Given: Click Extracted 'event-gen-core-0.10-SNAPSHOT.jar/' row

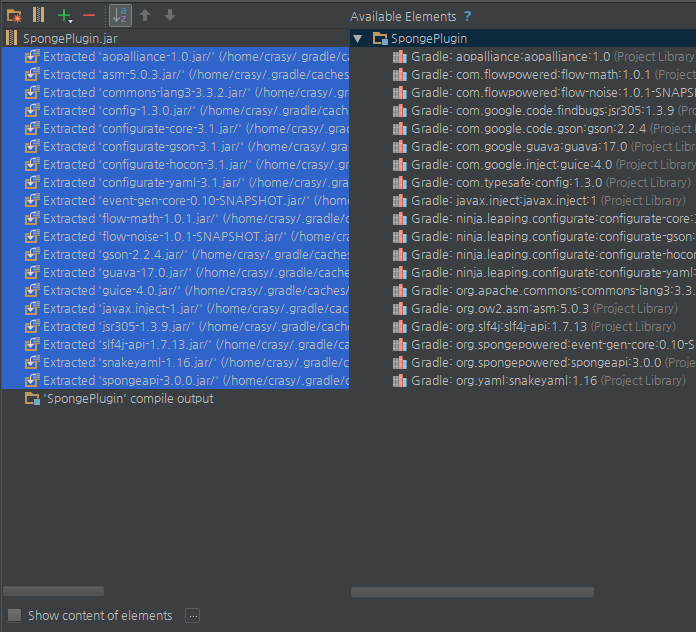Looking at the screenshot, I should [x=175, y=201].
